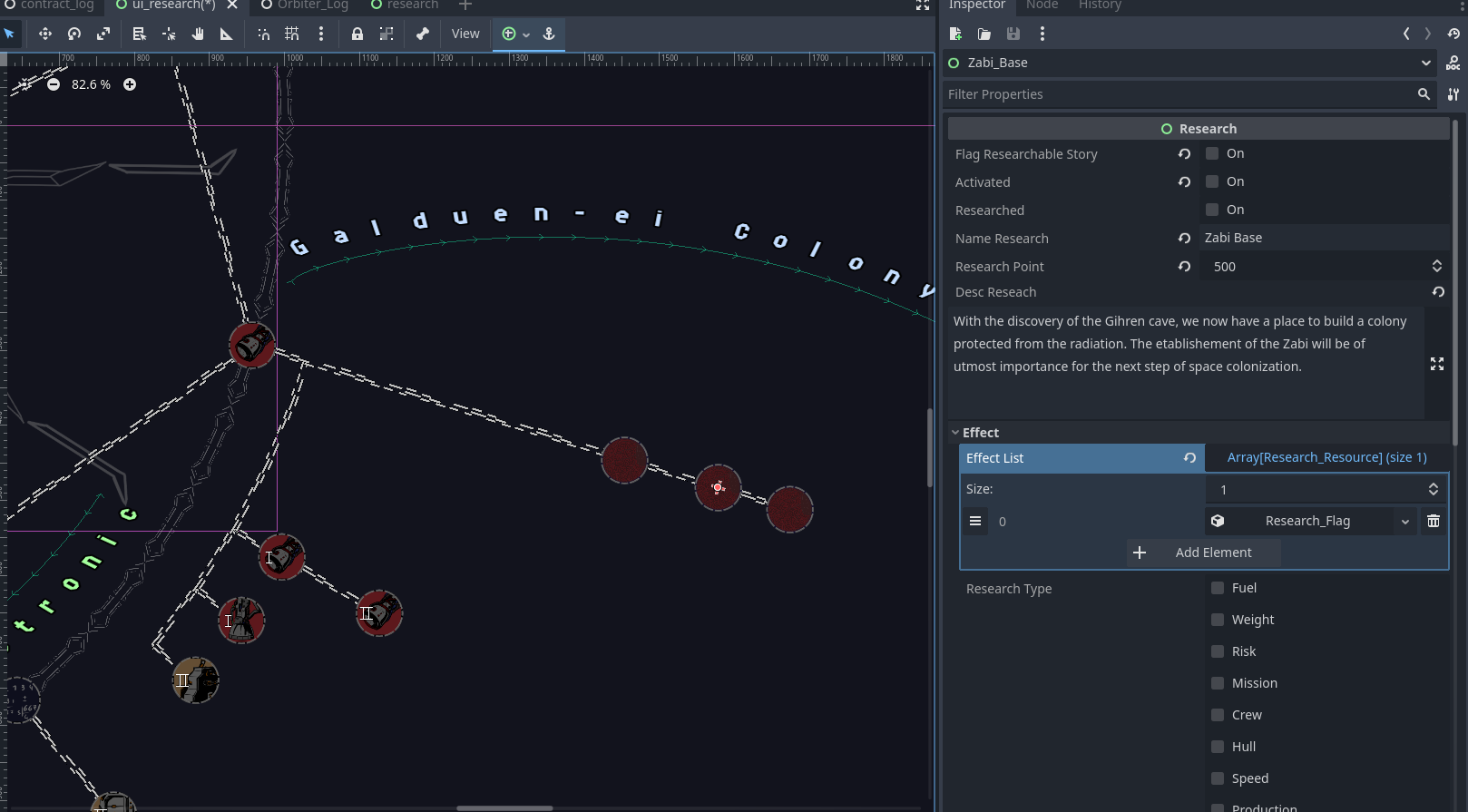Enable Flag Researchable Story checkbox
This screenshot has height=812, width=1468.
[1212, 153]
